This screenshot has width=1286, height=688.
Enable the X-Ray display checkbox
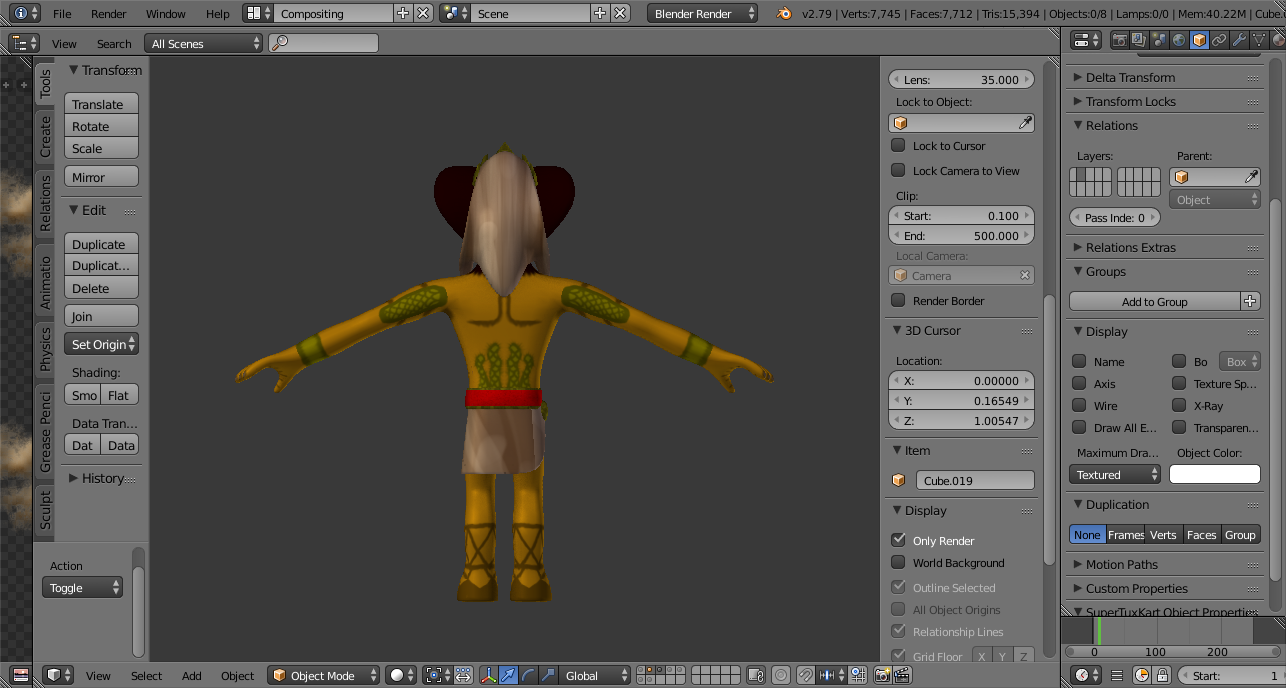pyautogui.click(x=1179, y=406)
